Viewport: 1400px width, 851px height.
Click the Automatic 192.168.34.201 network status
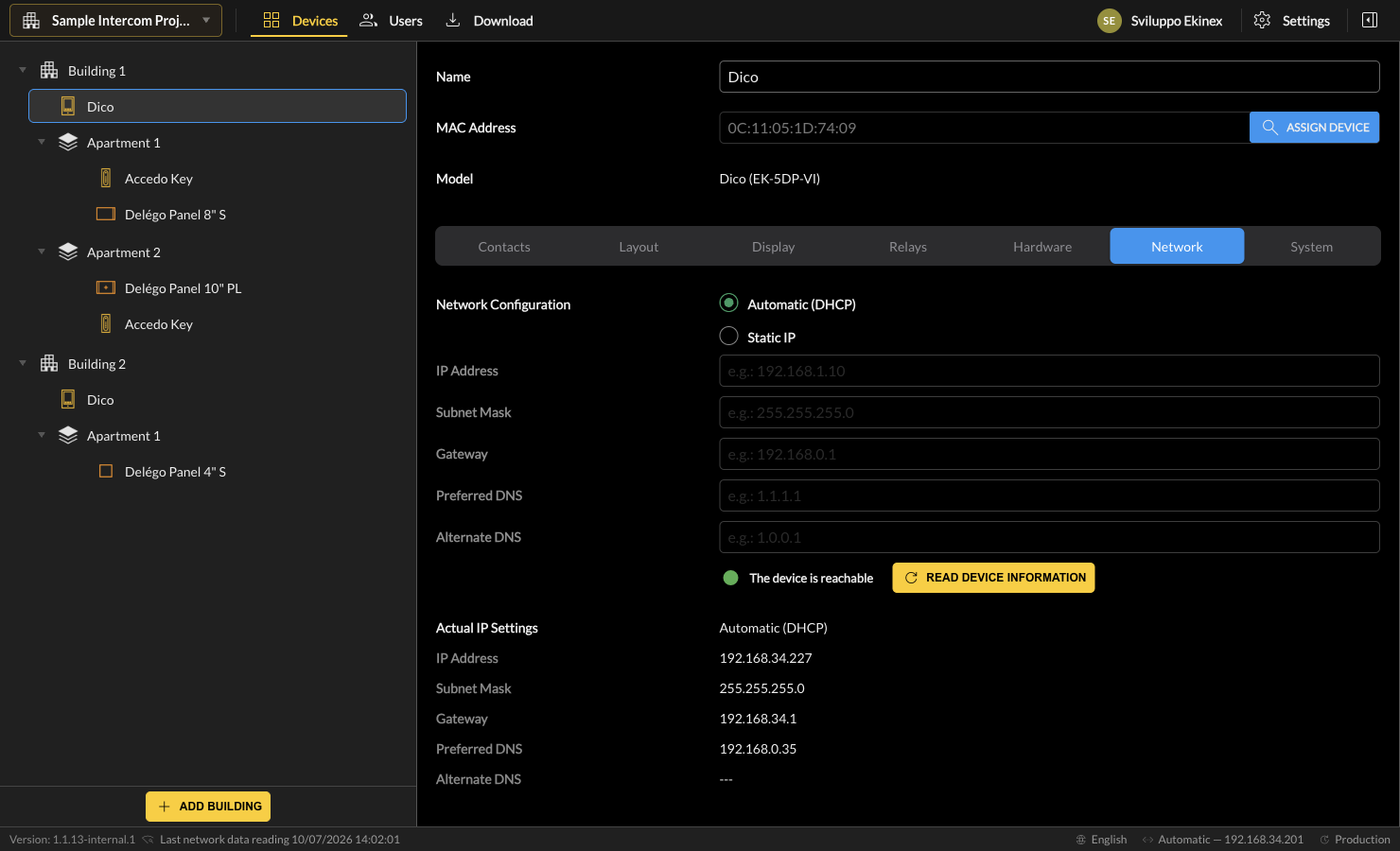coord(1222,840)
